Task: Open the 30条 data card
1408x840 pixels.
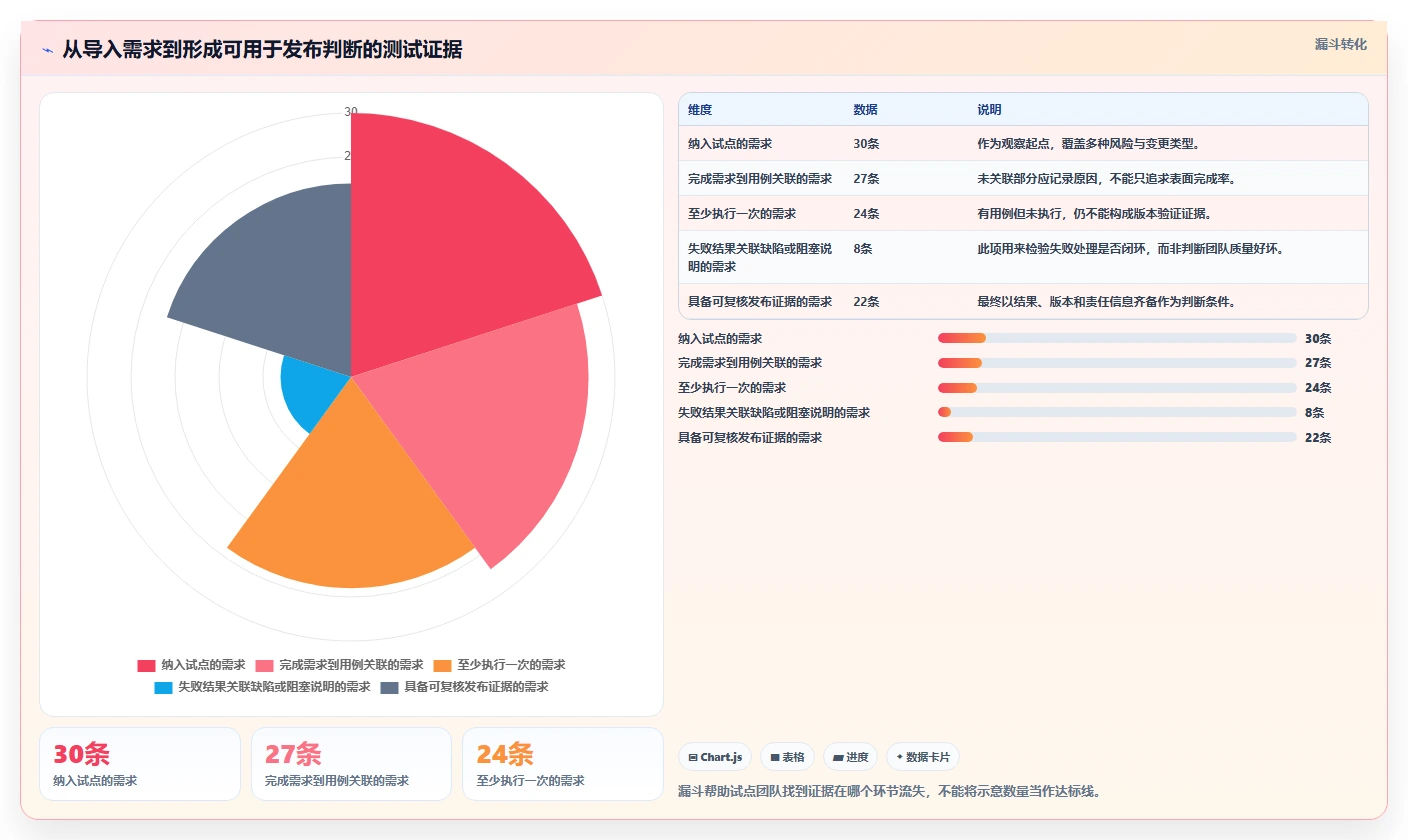Action: 140,764
